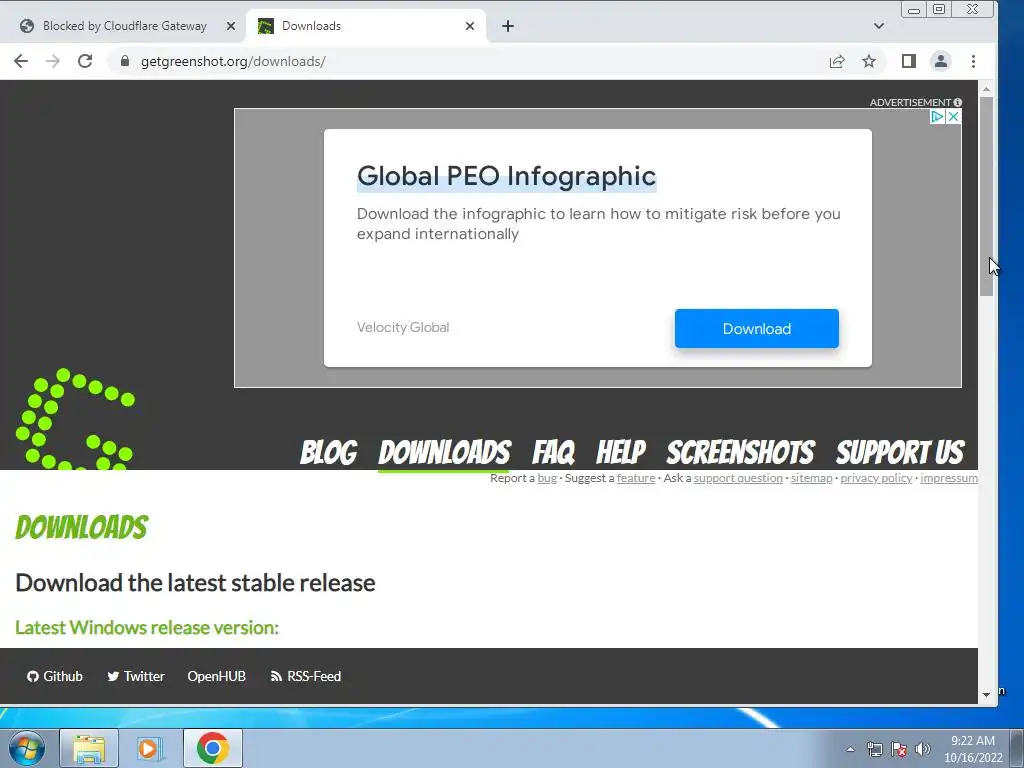Open the Downloads navigation item

coord(445,452)
